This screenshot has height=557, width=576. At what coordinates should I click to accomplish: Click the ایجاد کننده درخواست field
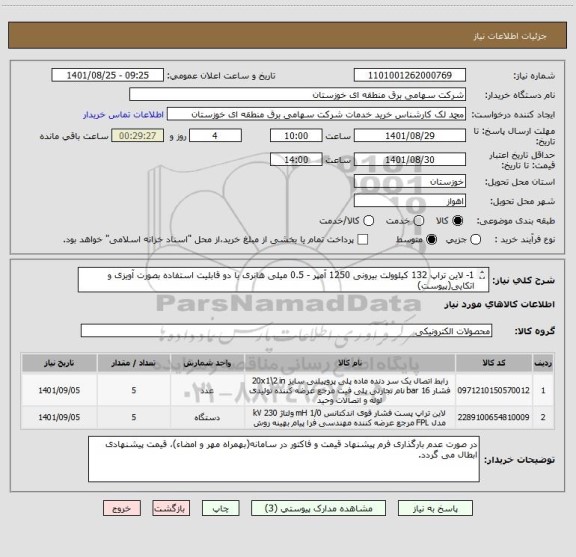(x=316, y=114)
